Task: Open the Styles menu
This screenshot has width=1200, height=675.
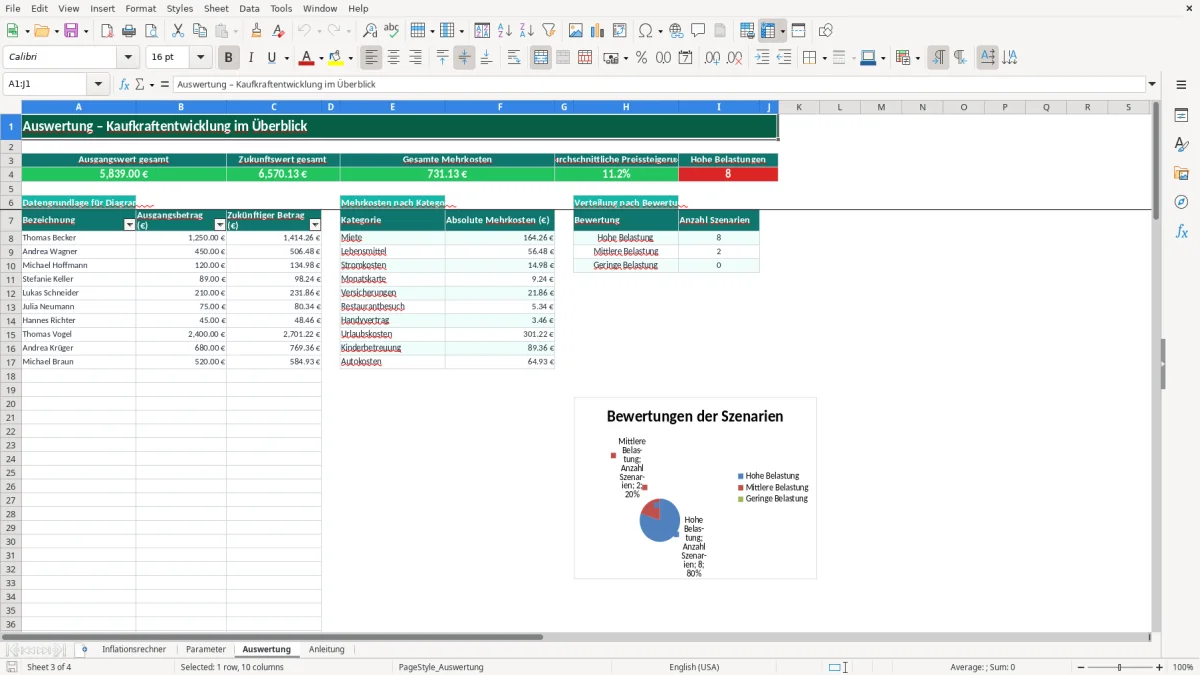Action: pyautogui.click(x=180, y=8)
